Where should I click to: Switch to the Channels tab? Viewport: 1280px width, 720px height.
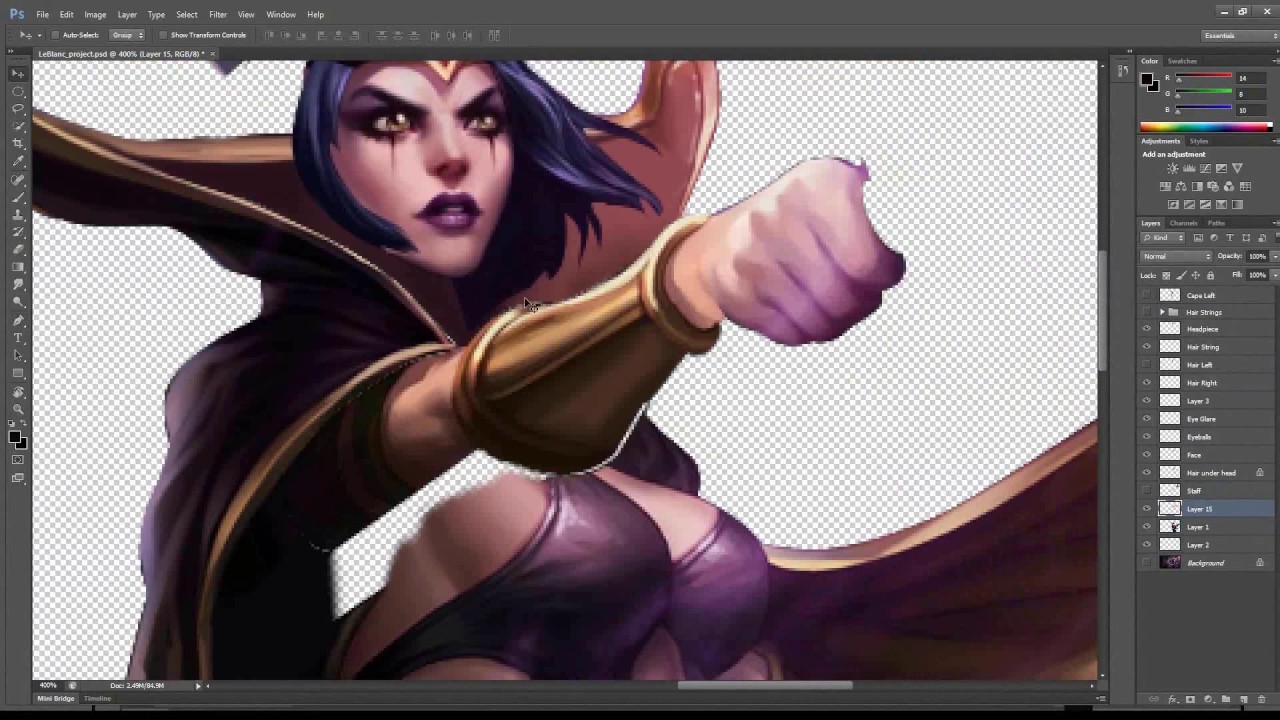pyautogui.click(x=1183, y=223)
